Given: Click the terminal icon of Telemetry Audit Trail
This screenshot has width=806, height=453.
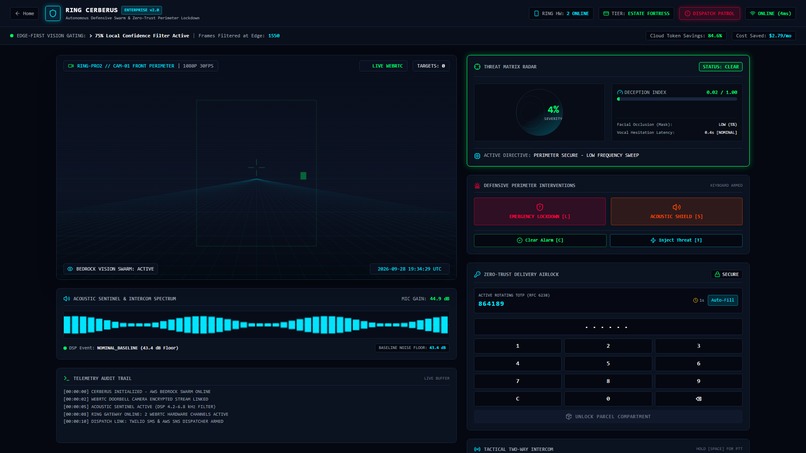Looking at the screenshot, I should pyautogui.click(x=66, y=378).
